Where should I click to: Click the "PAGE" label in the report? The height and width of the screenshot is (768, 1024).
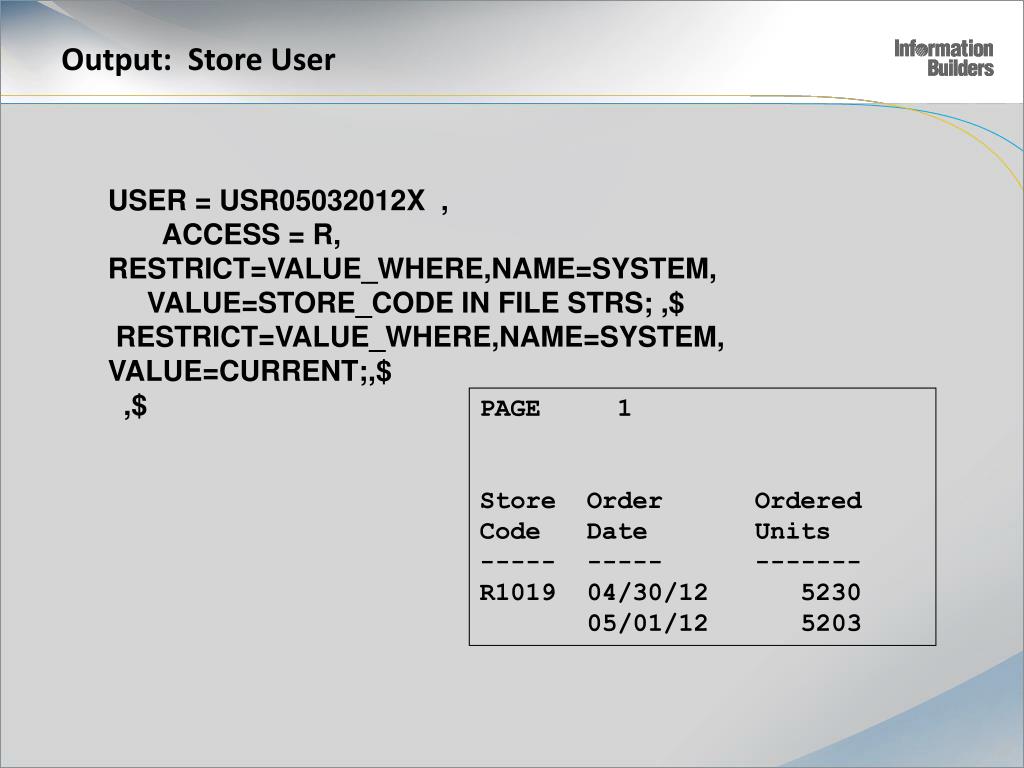point(510,408)
